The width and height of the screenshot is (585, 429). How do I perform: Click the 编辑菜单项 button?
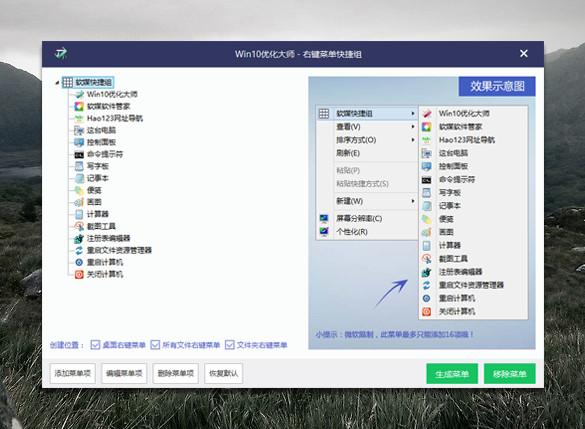pos(124,373)
